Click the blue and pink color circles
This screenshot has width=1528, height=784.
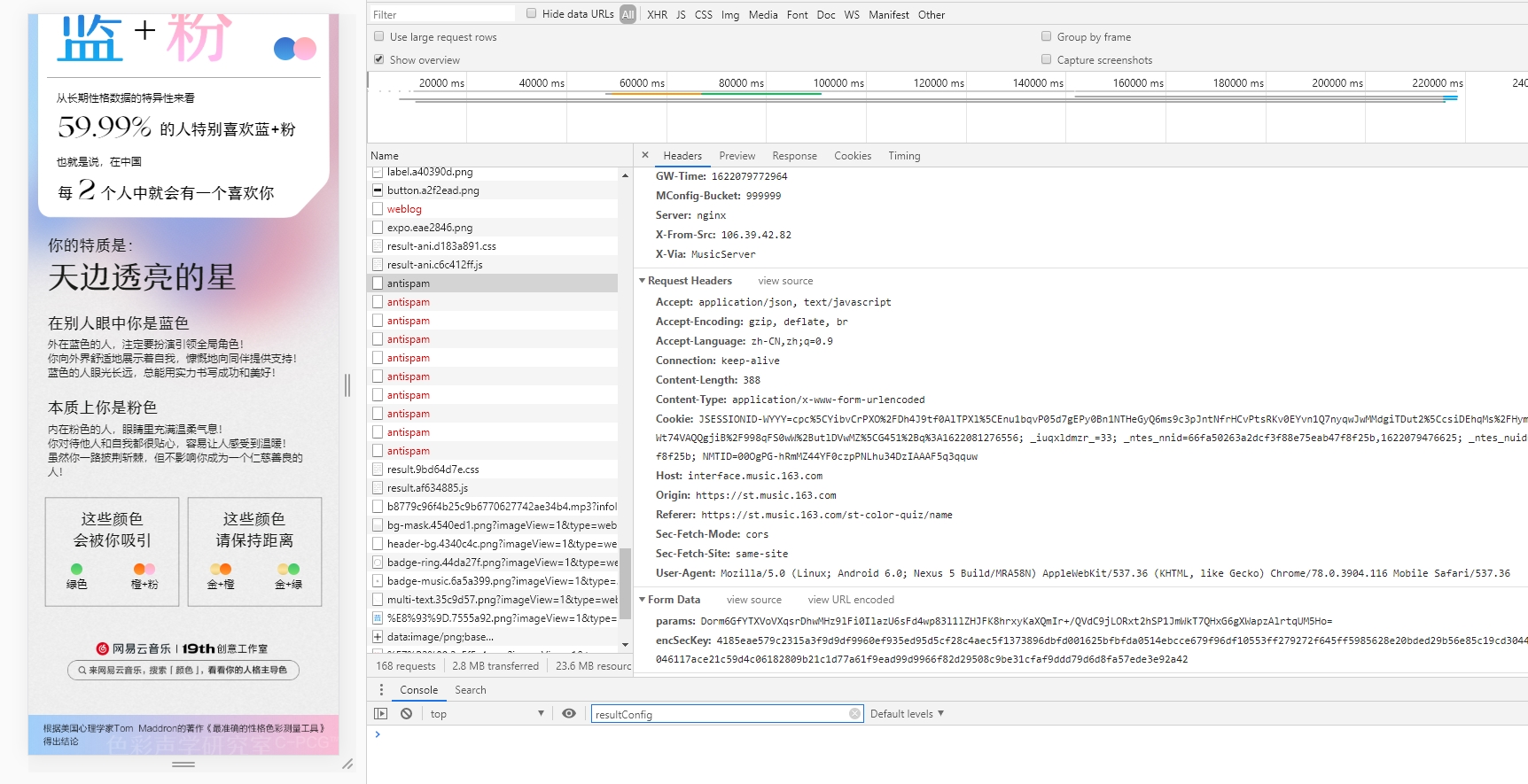tap(295, 49)
